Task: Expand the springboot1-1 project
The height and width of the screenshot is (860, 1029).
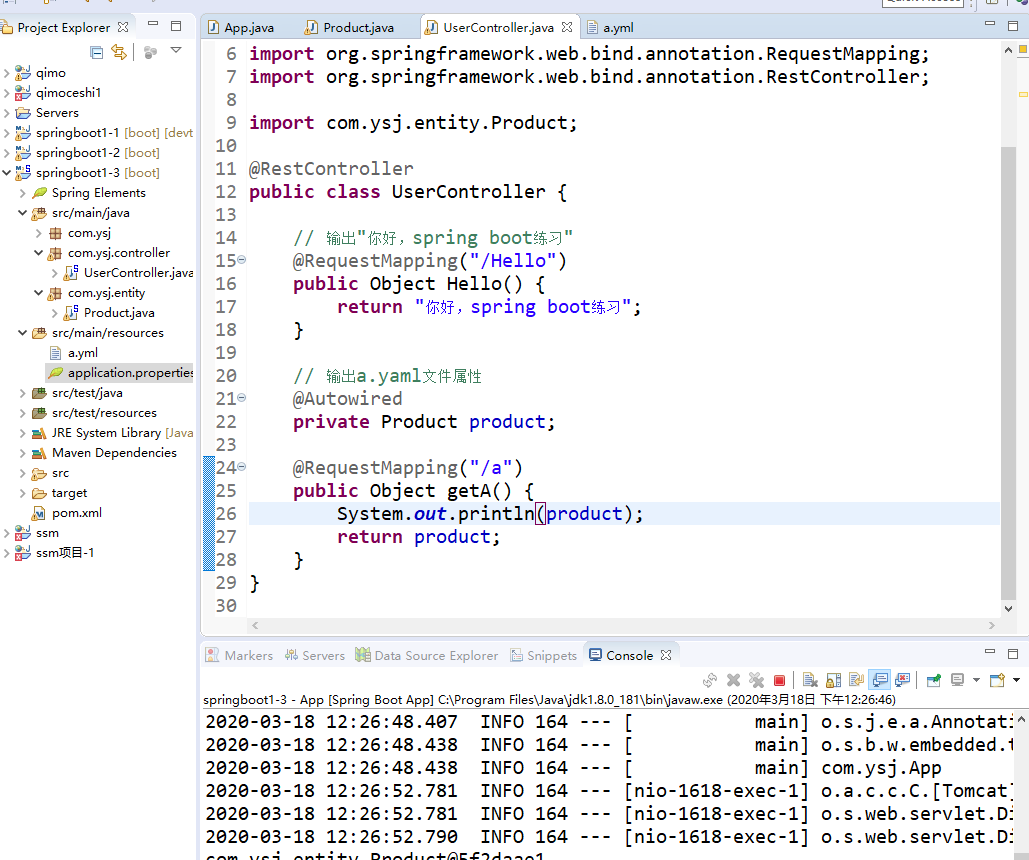Action: coord(7,133)
